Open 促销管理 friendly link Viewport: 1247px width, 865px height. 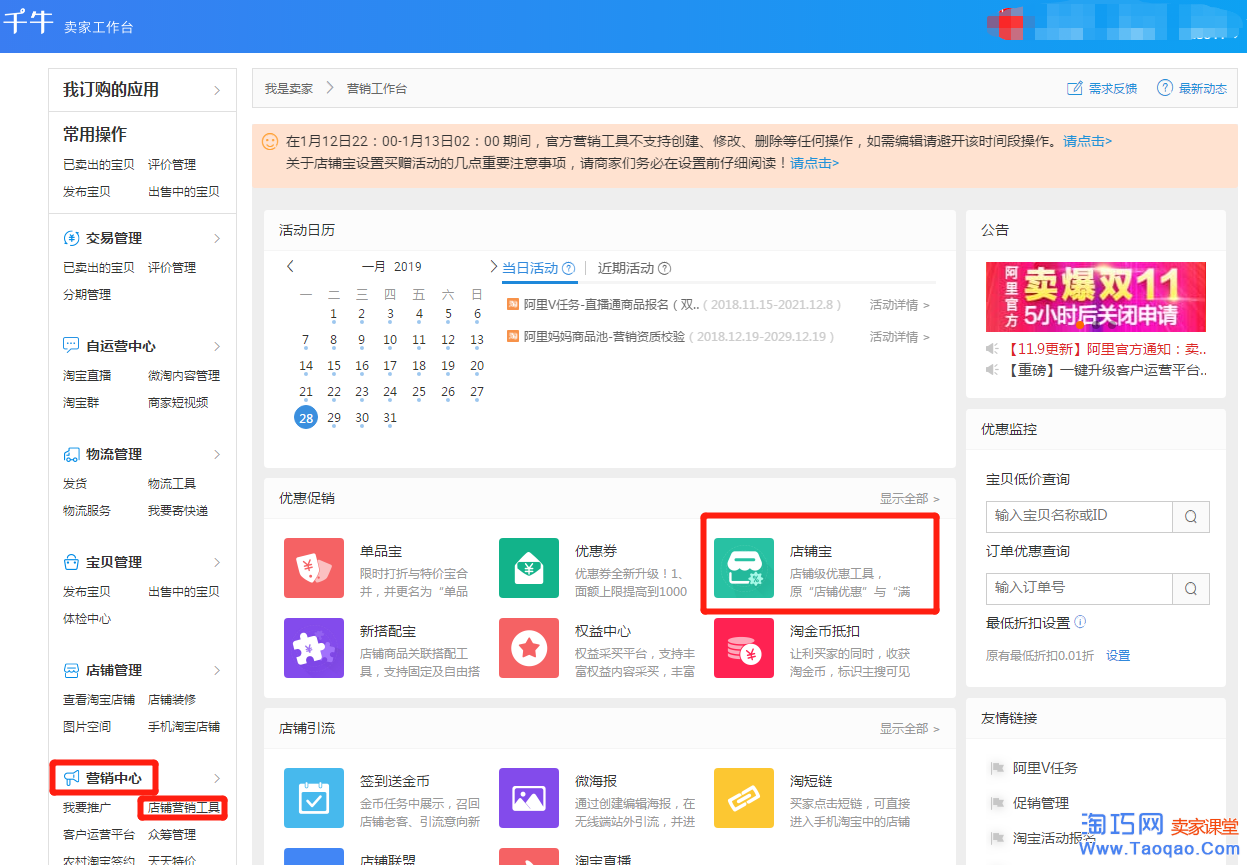(1041, 803)
